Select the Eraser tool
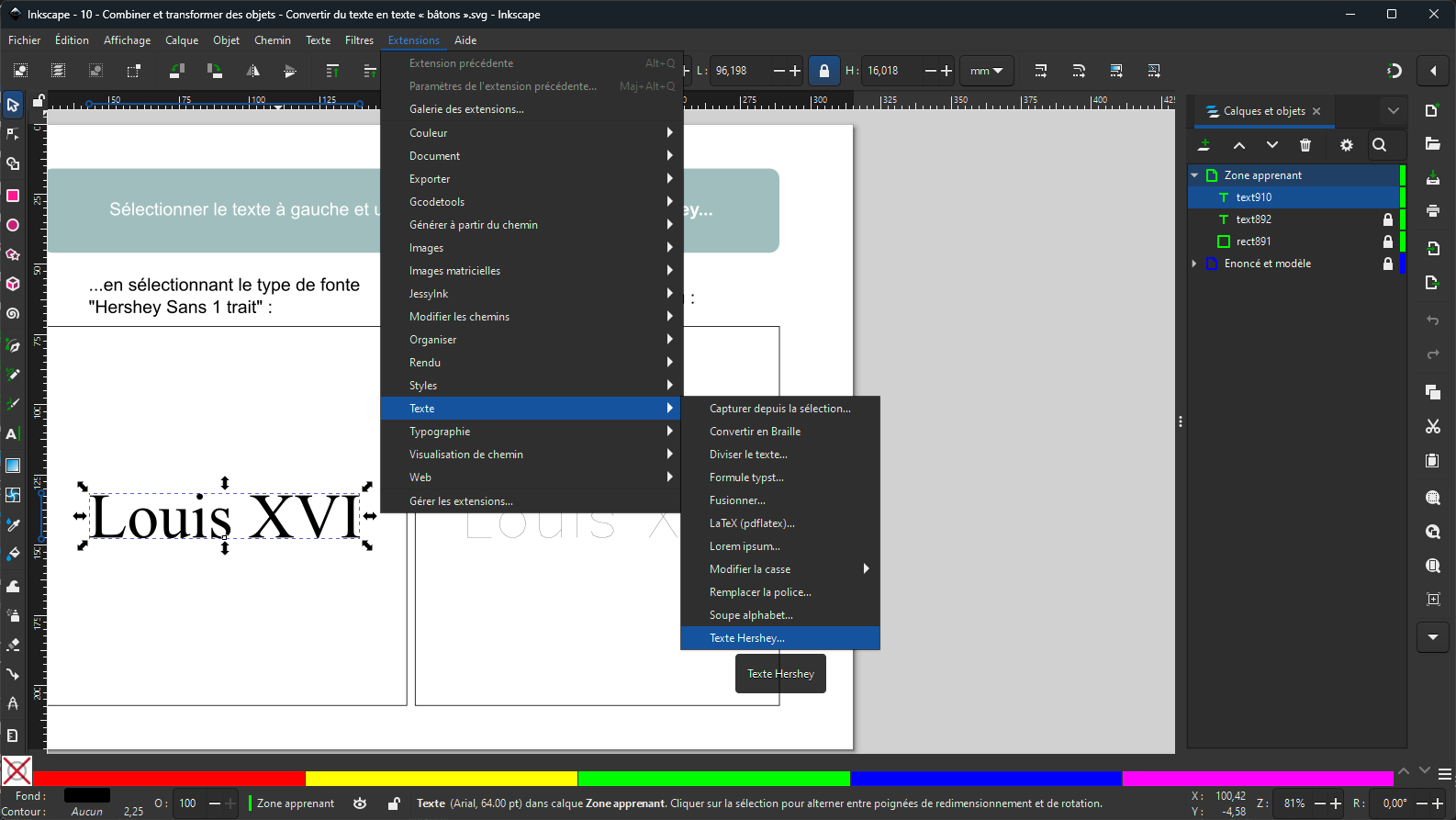 pos(13,645)
